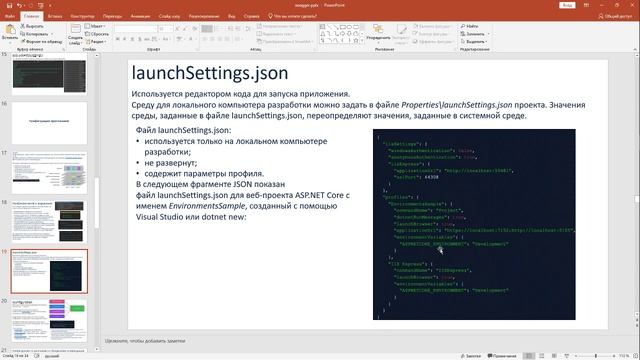Open the Анимация (Animations) tab
640x360 pixels.
(x=140, y=16)
